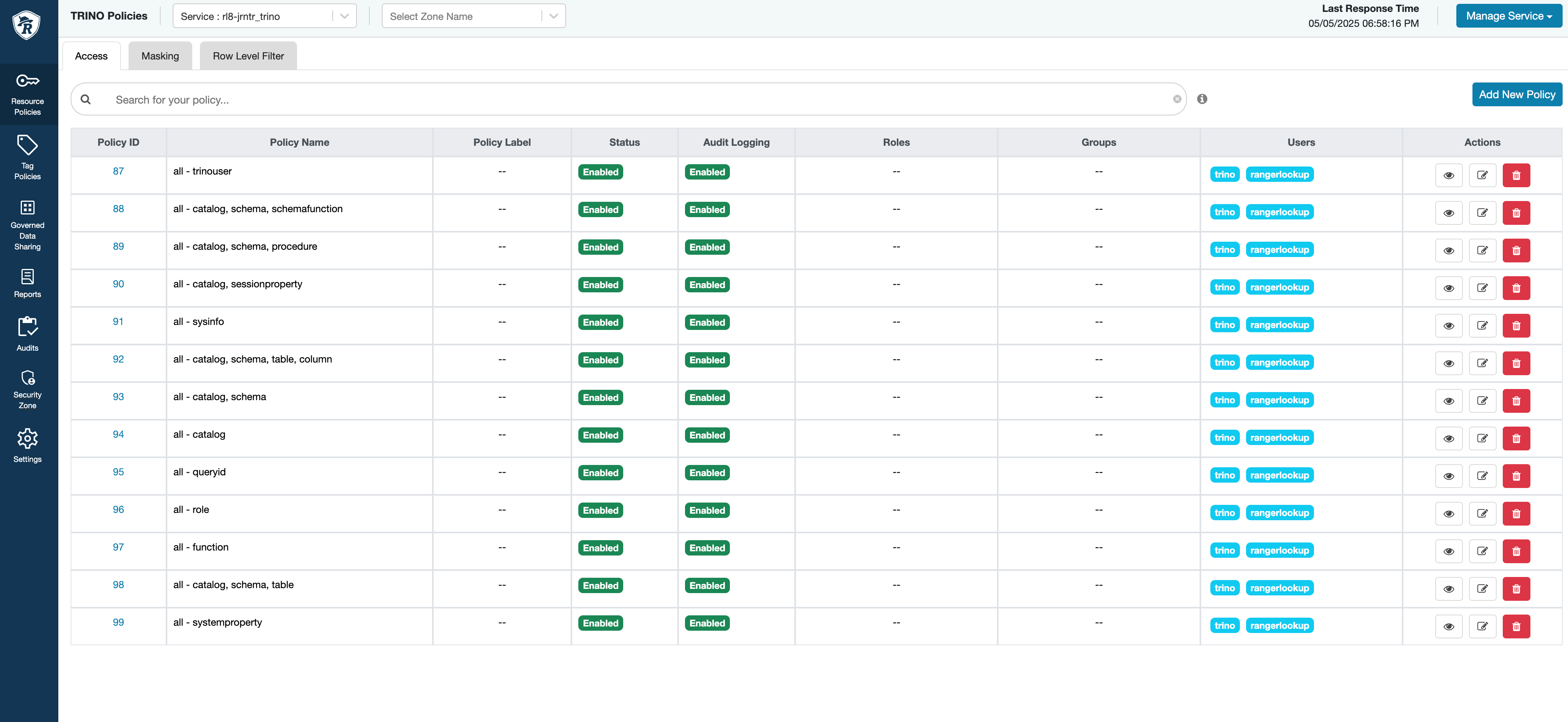
Task: View policy 87 all - trinouser
Action: pos(1449,175)
